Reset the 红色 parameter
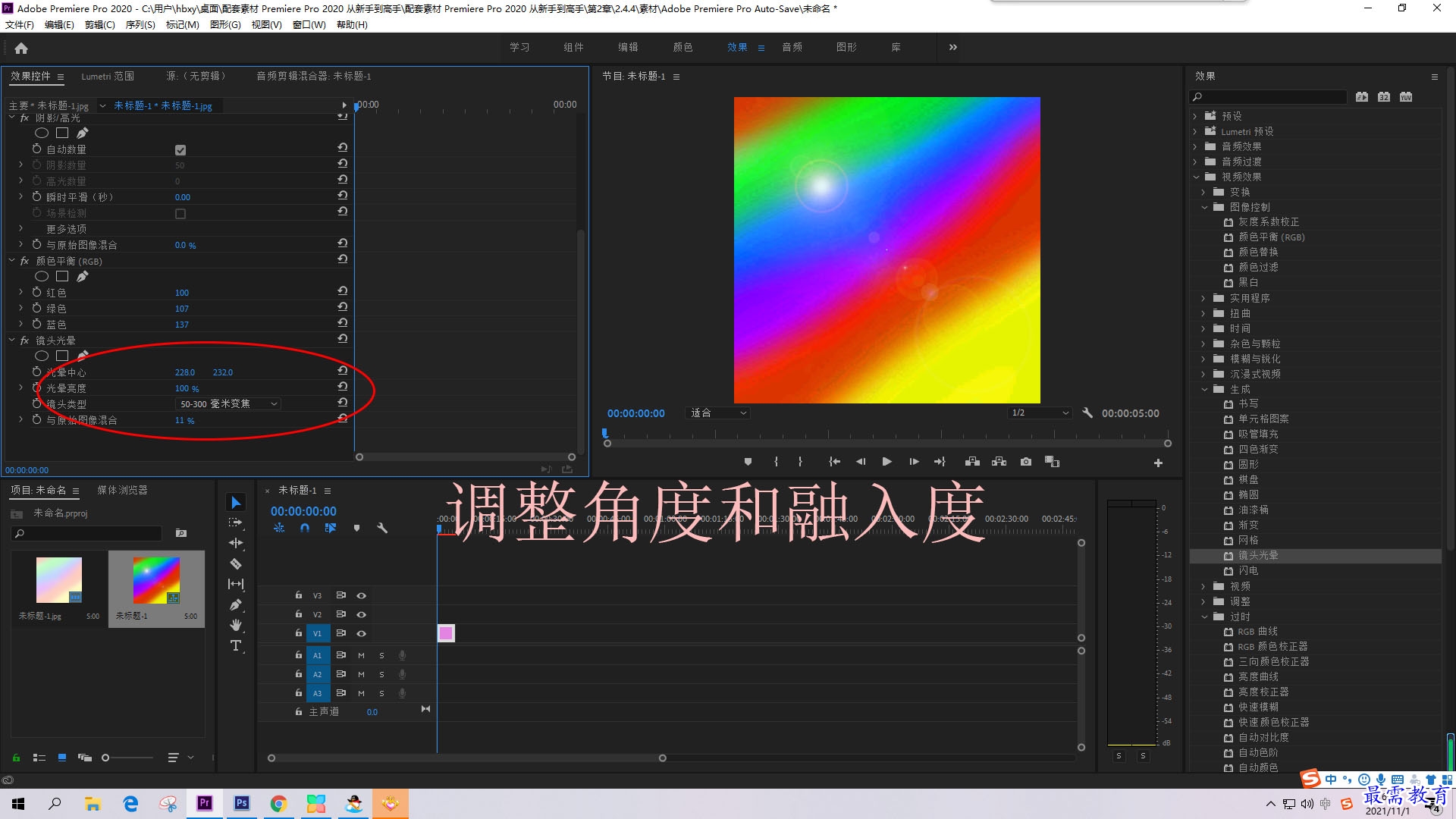 (x=343, y=291)
